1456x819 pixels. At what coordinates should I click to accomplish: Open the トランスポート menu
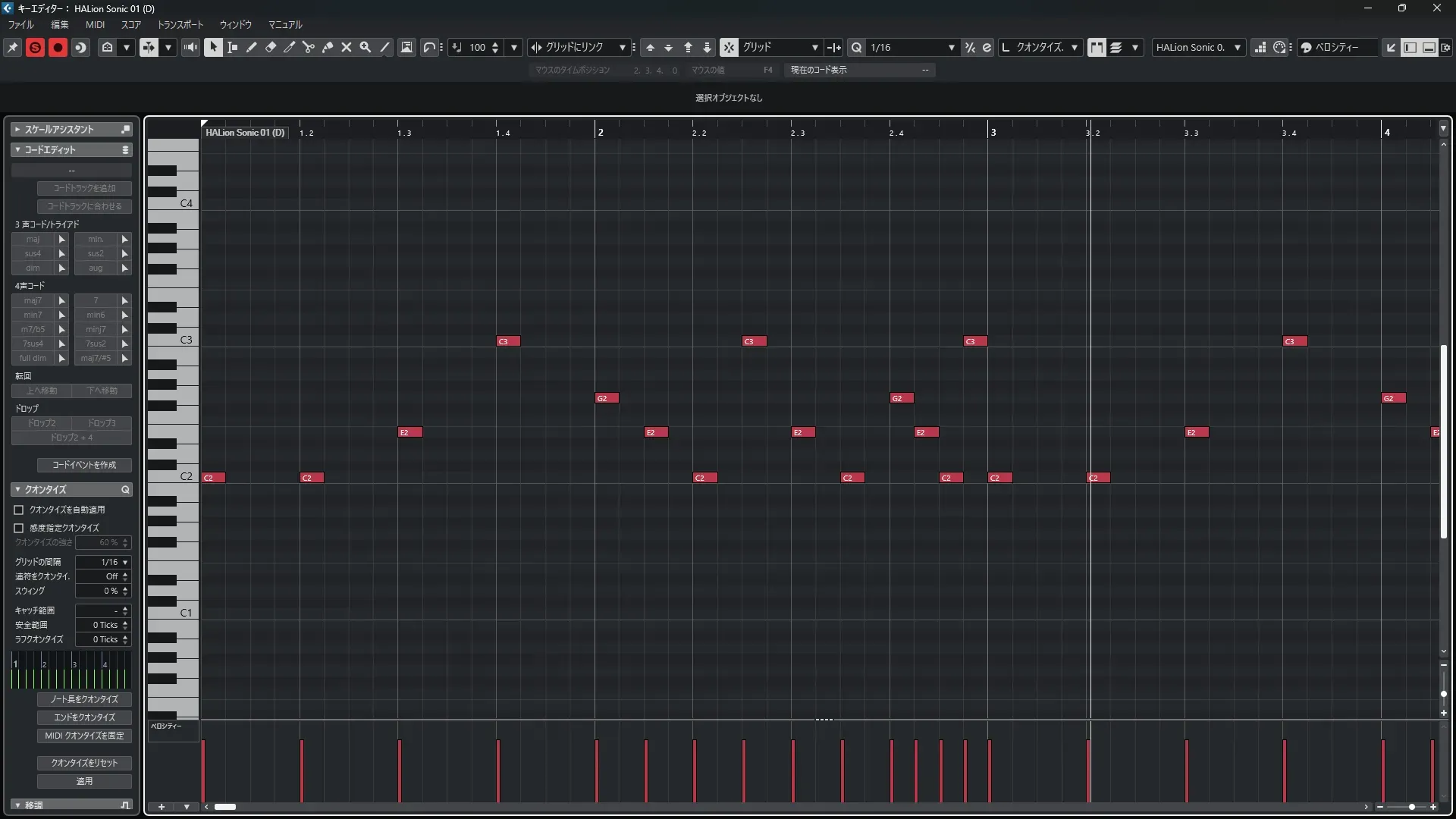[x=180, y=24]
